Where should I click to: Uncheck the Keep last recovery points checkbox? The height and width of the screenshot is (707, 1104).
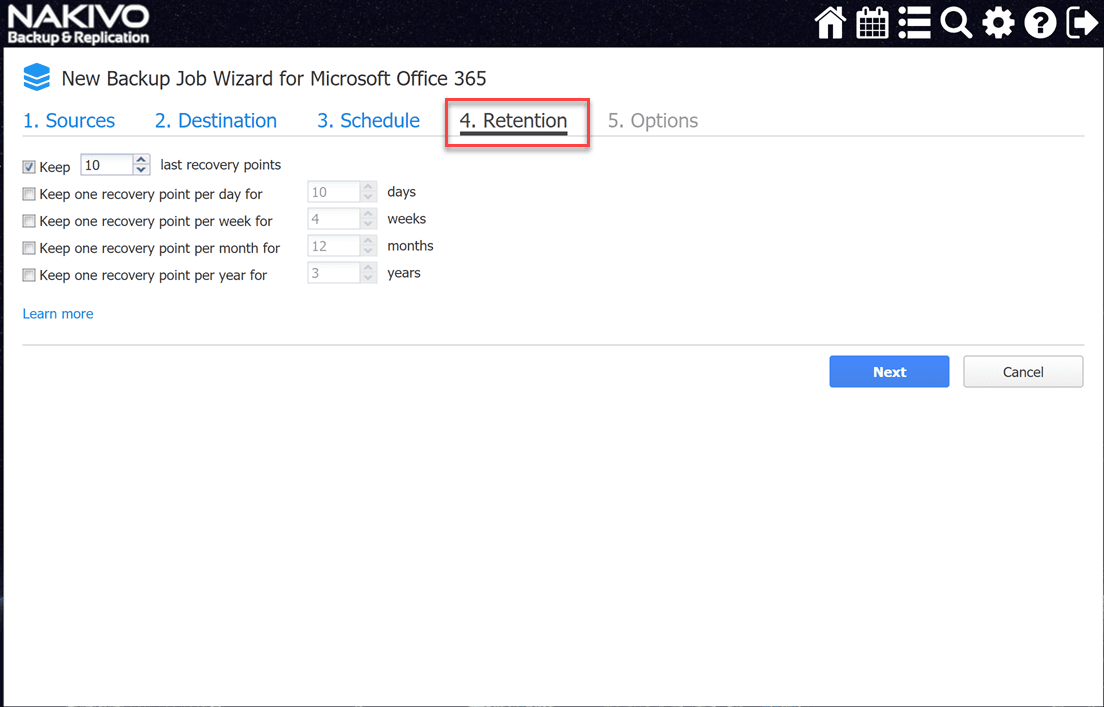(x=29, y=167)
